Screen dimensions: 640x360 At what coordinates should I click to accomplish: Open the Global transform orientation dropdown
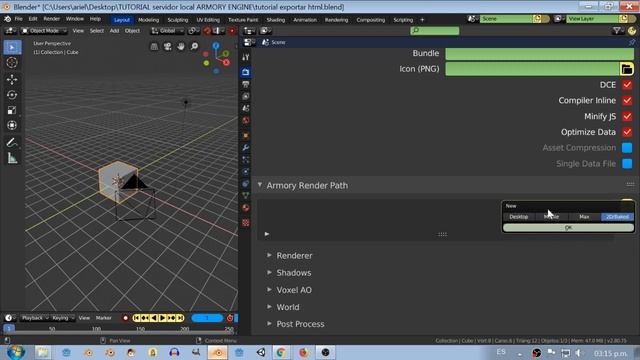point(167,31)
